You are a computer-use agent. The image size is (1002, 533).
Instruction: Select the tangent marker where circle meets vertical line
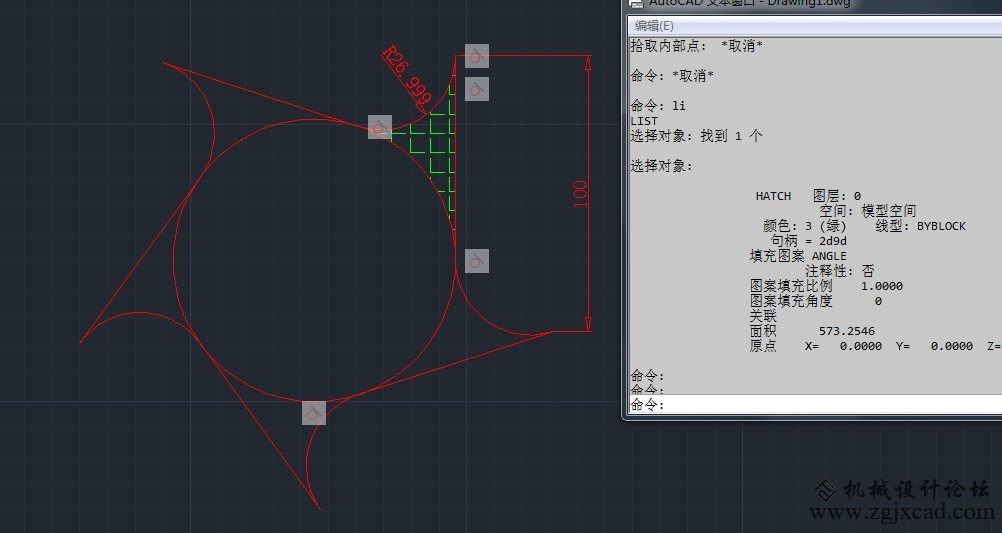(477, 261)
